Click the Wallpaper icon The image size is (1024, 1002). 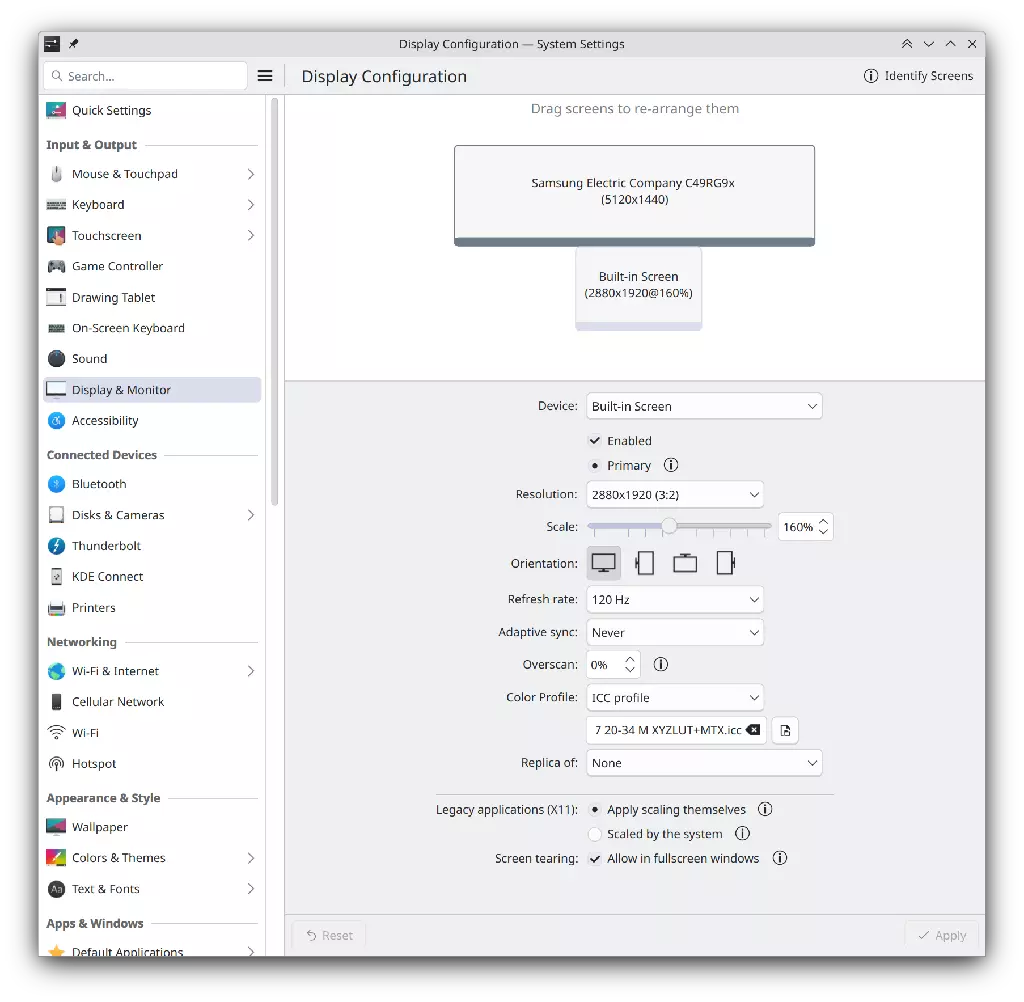[57, 826]
